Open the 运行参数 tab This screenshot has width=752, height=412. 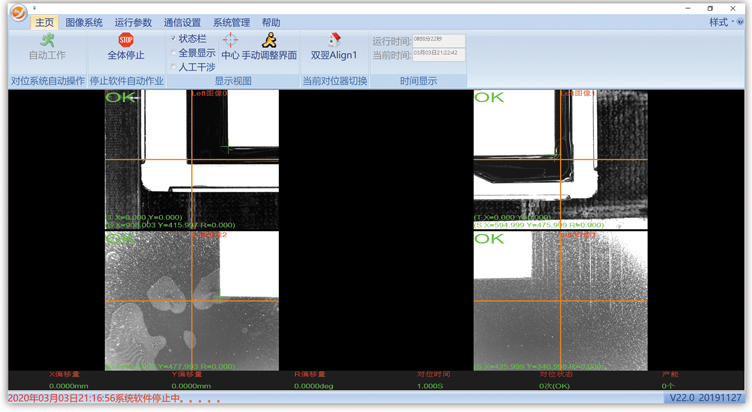pos(133,22)
